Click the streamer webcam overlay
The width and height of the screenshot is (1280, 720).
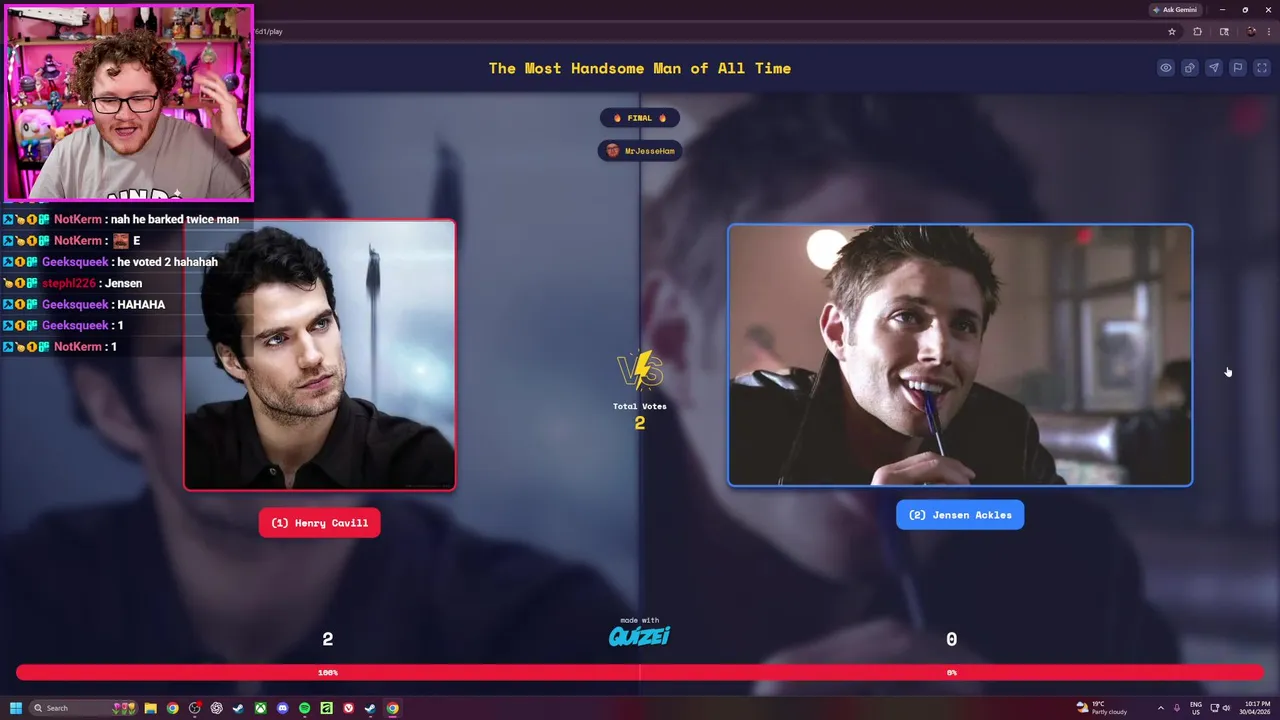(x=129, y=103)
